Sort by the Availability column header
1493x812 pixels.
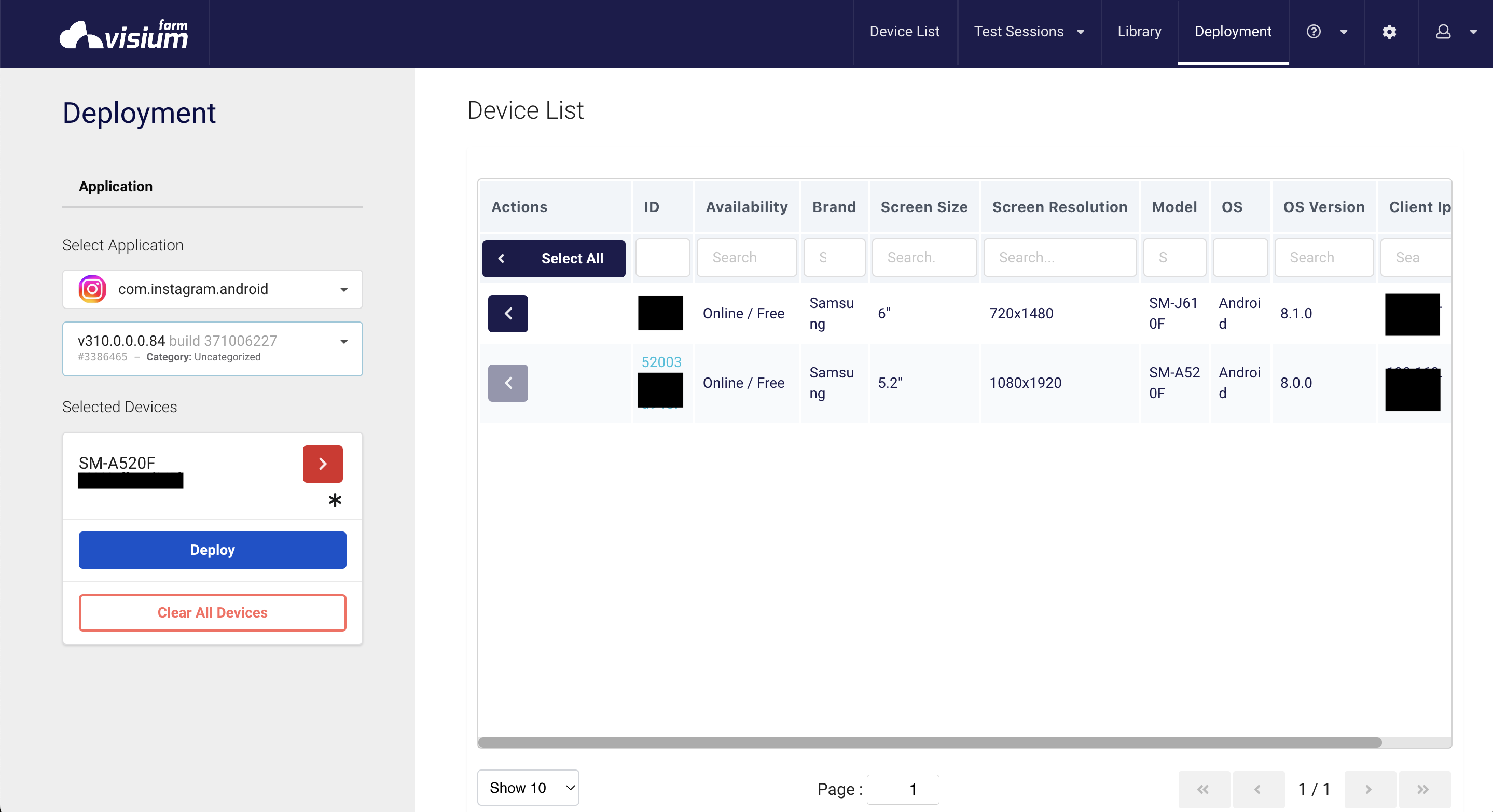coord(746,207)
